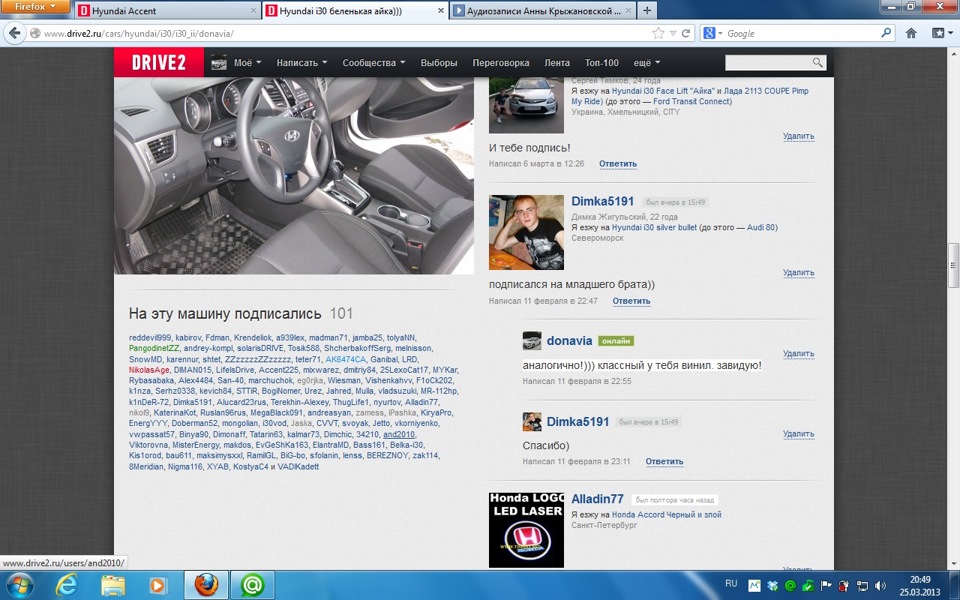Switch to the Аудиозаписи Анны Крыжановской tab
The width and height of the screenshot is (960, 600).
tap(542, 10)
